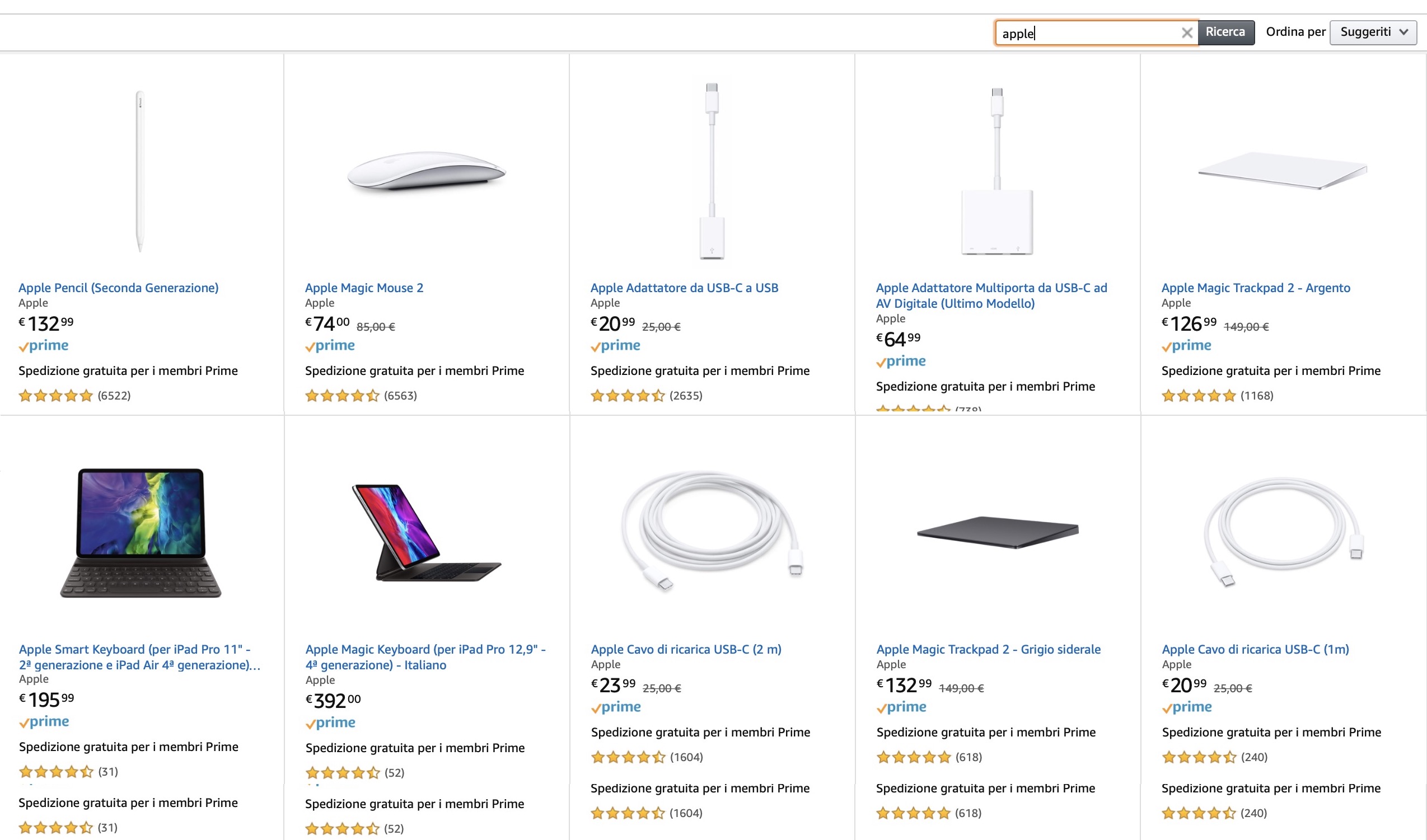Click Apple Magic Trackpad 2 - Grigio siderale link

988,649
